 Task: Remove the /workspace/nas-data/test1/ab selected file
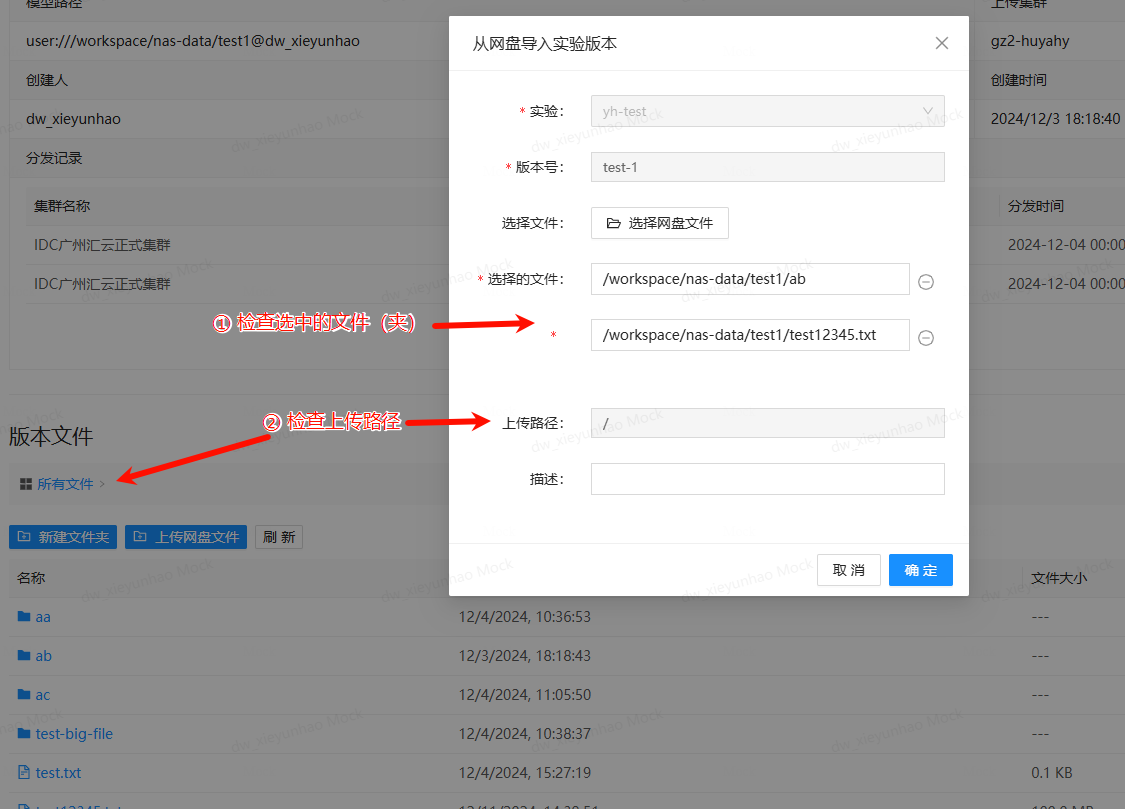(926, 281)
